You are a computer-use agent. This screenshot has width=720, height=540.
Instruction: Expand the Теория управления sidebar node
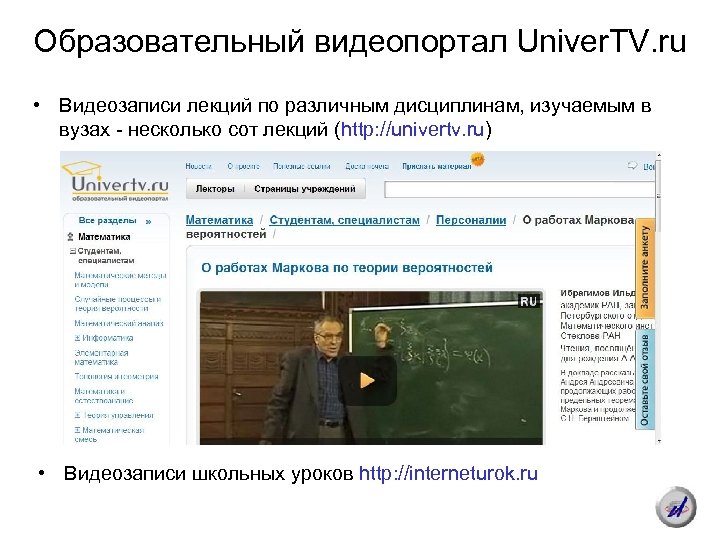(x=78, y=415)
